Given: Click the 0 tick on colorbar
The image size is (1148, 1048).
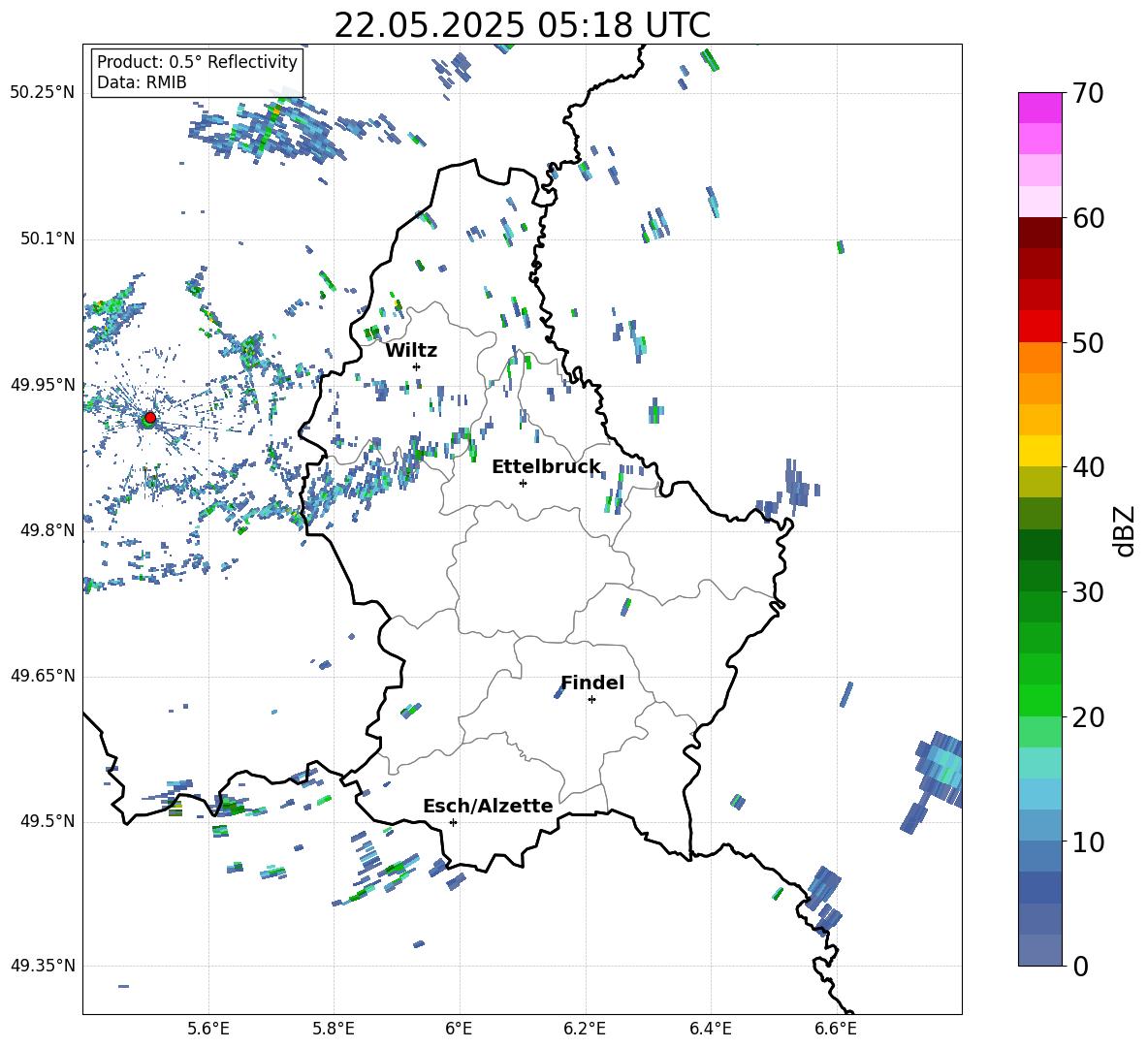Looking at the screenshot, I should click(1080, 966).
